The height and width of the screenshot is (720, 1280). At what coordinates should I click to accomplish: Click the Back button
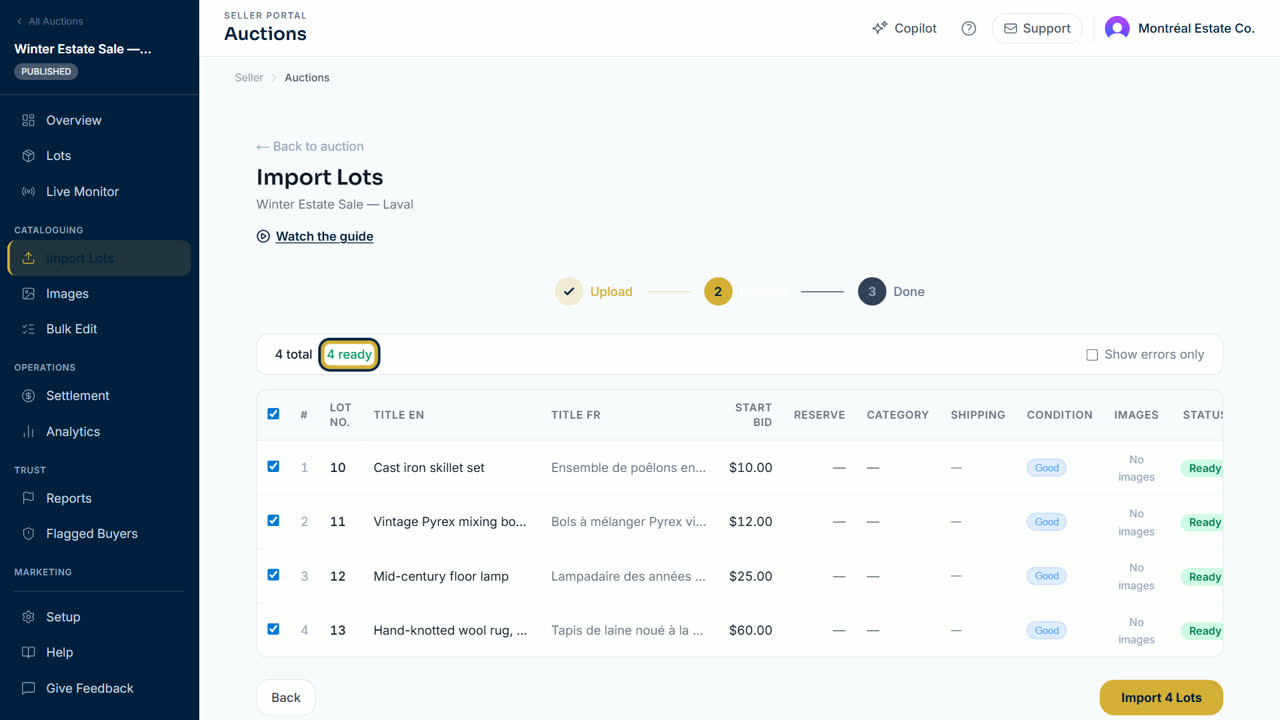point(286,698)
